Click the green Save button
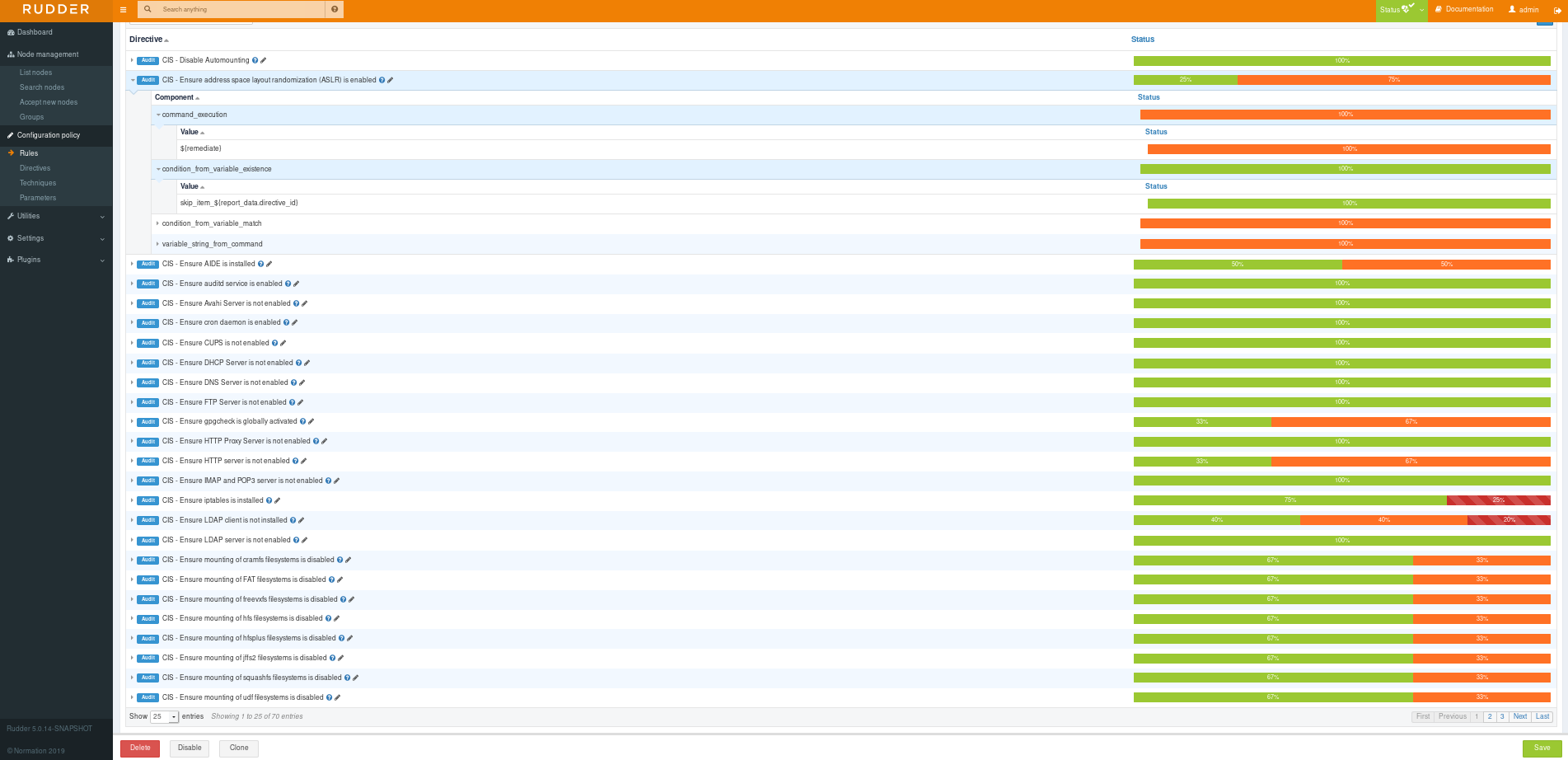The width and height of the screenshot is (1568, 760). click(x=1542, y=748)
